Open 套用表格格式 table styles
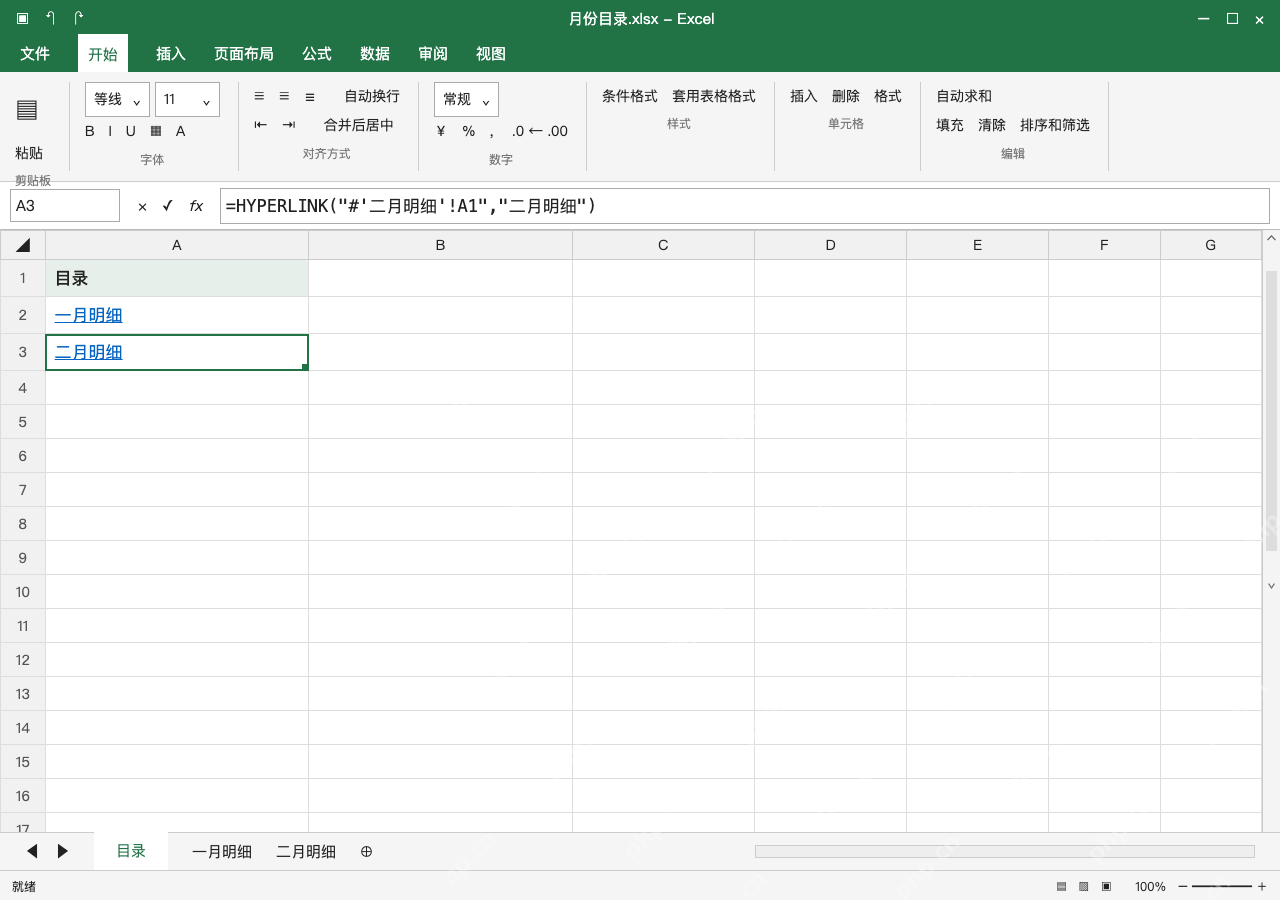Screen dimensions: 1280x900 714,96
